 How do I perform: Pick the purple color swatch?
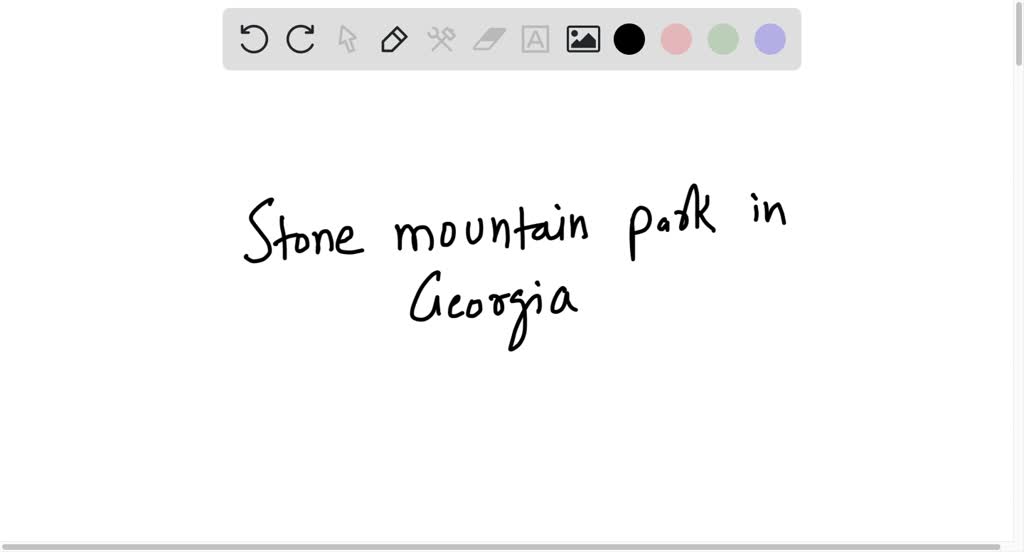click(x=770, y=39)
